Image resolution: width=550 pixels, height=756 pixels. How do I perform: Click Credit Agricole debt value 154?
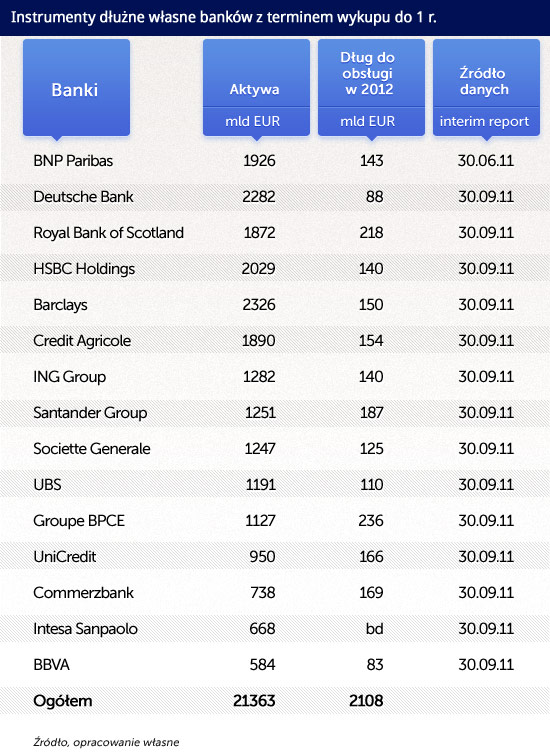point(371,340)
